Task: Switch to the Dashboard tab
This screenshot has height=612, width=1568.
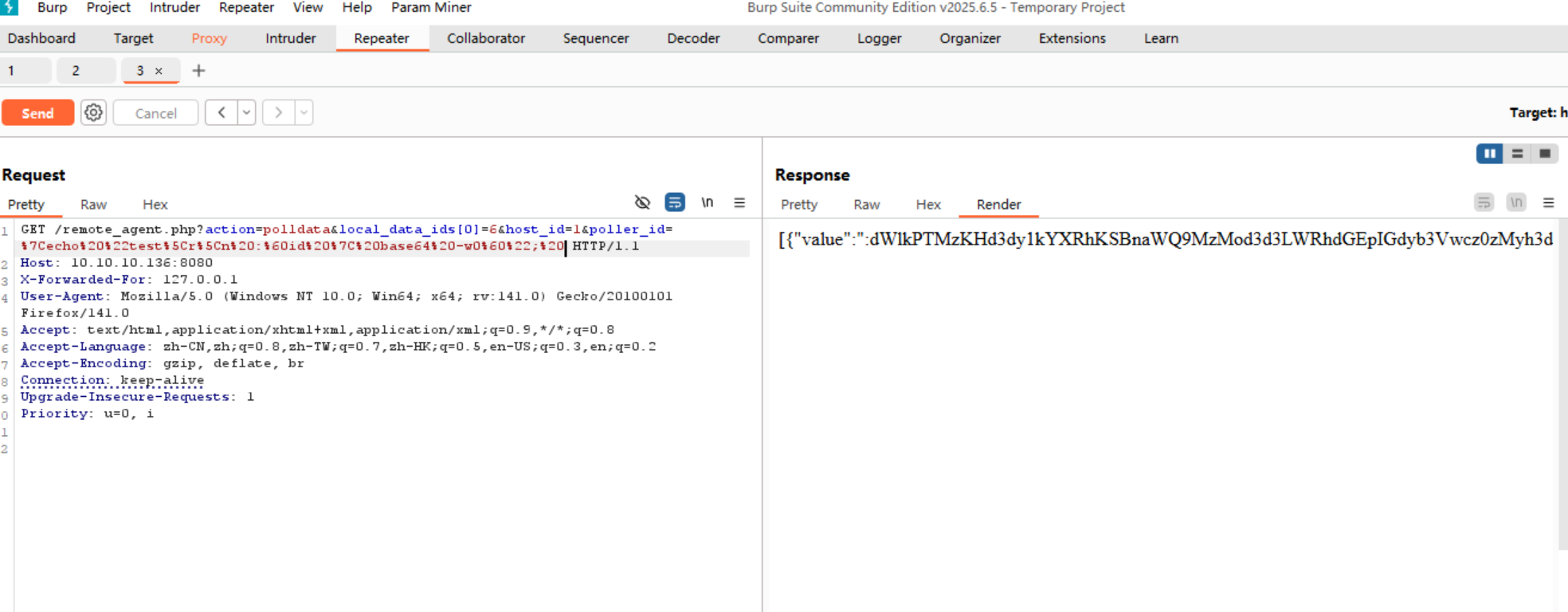Action: 41,38
